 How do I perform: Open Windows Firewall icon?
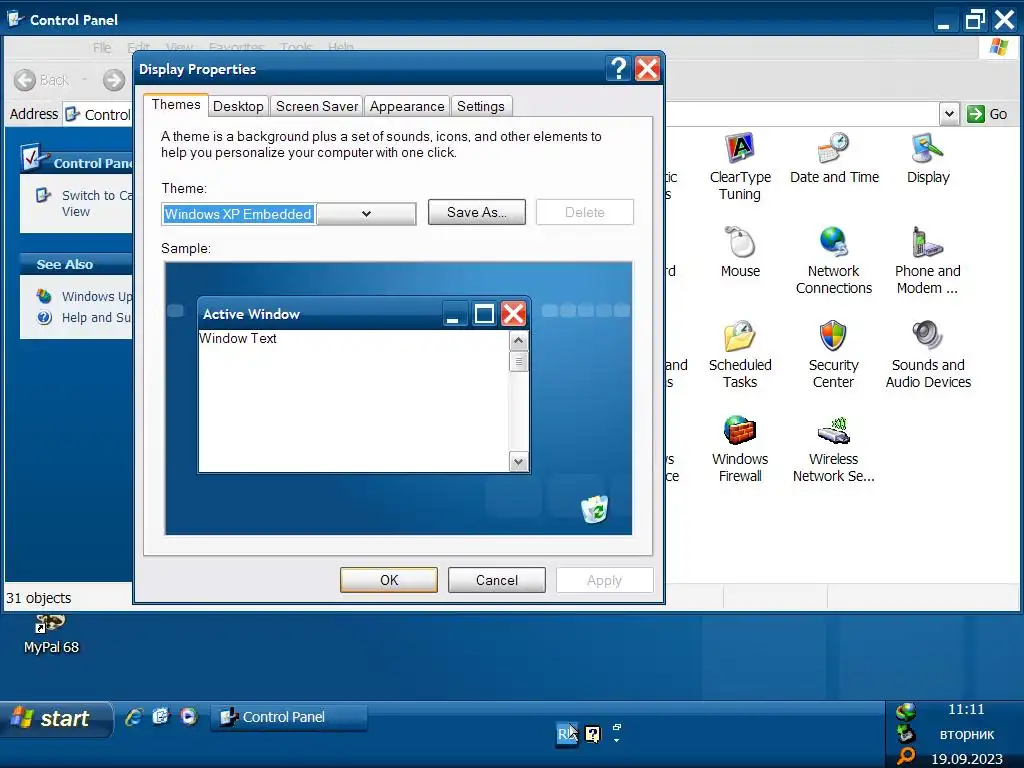tap(740, 448)
